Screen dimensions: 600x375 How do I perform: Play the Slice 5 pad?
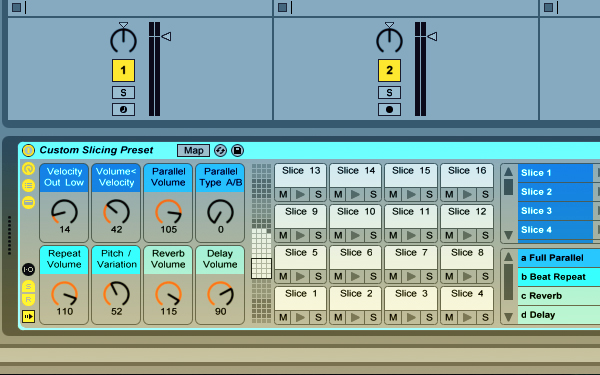[x=300, y=276]
